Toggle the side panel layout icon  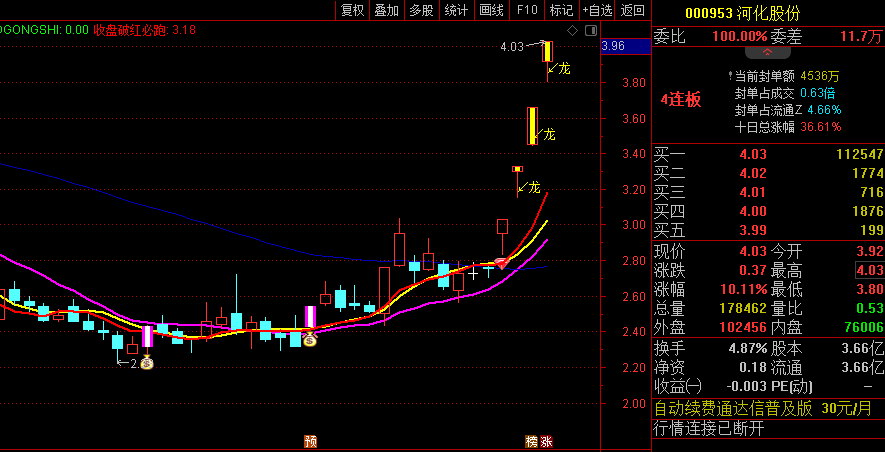590,30
